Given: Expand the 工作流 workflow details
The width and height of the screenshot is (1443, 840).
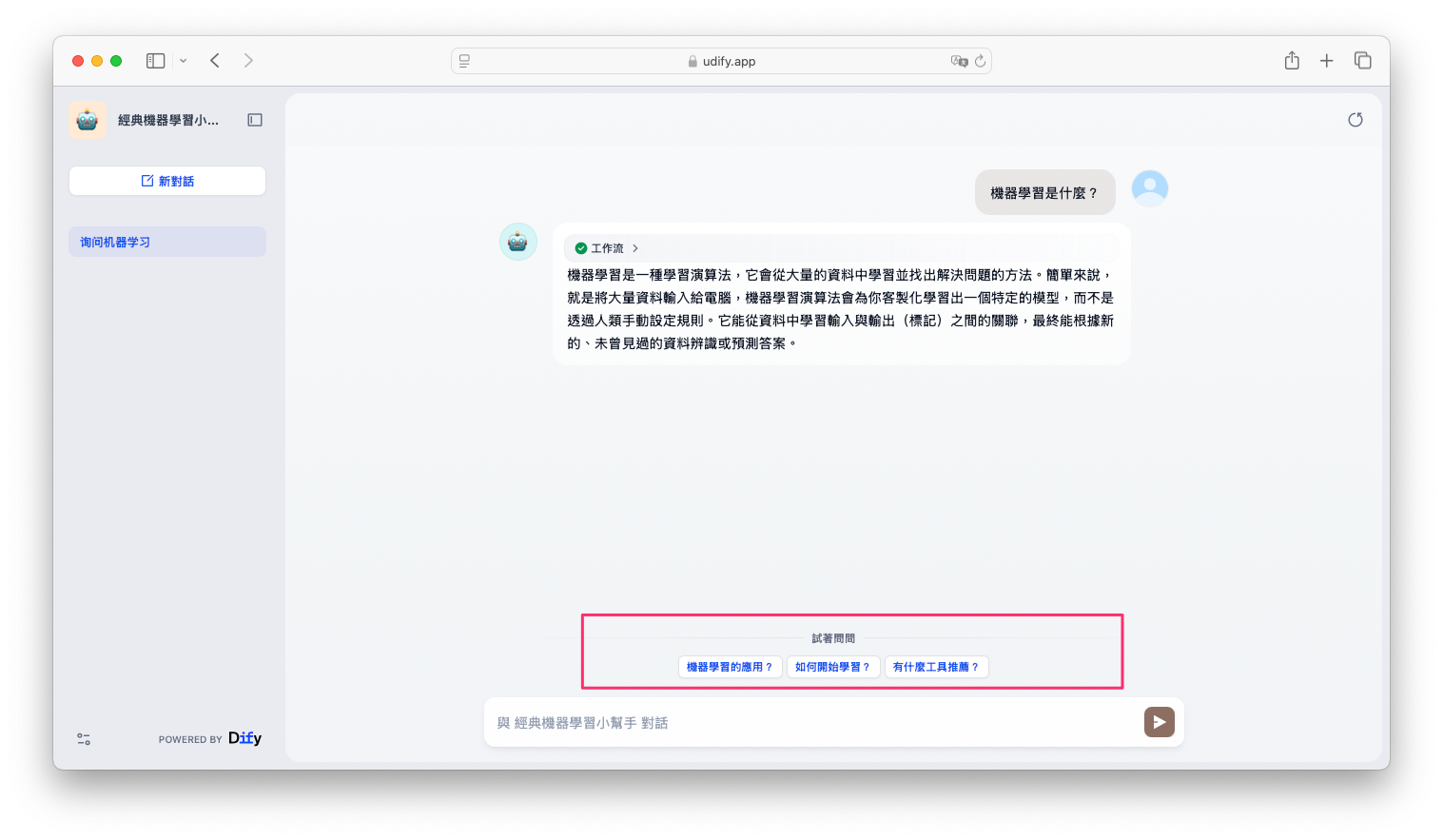Looking at the screenshot, I should 607,248.
